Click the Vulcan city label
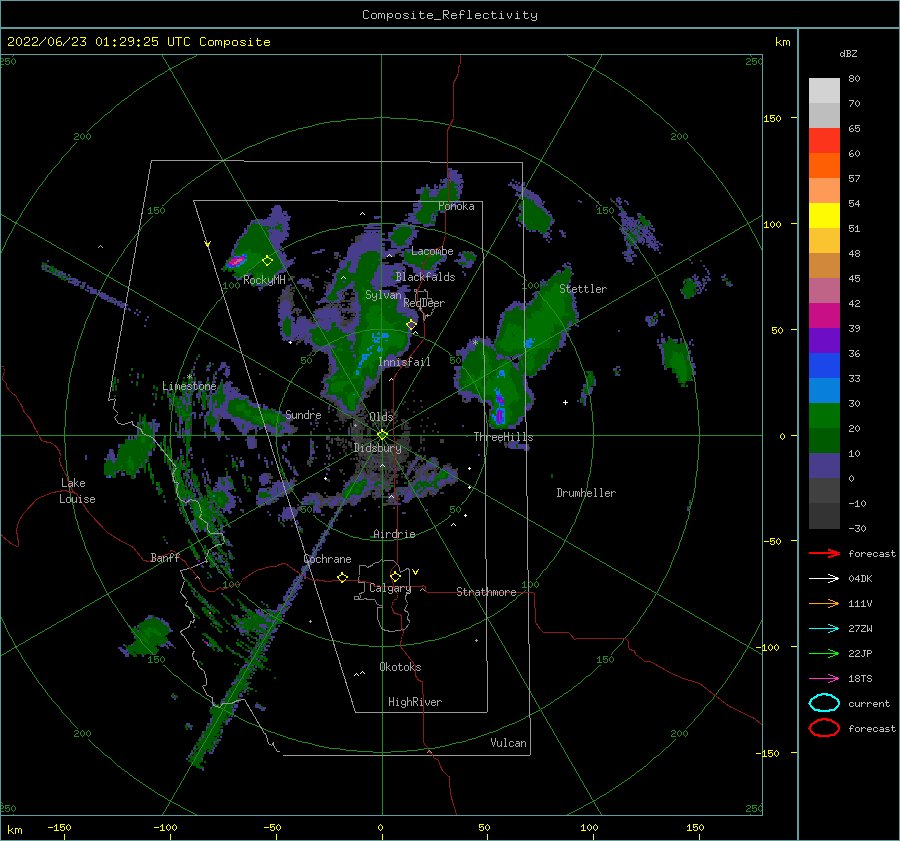Viewport: 900px width, 841px height. point(509,742)
